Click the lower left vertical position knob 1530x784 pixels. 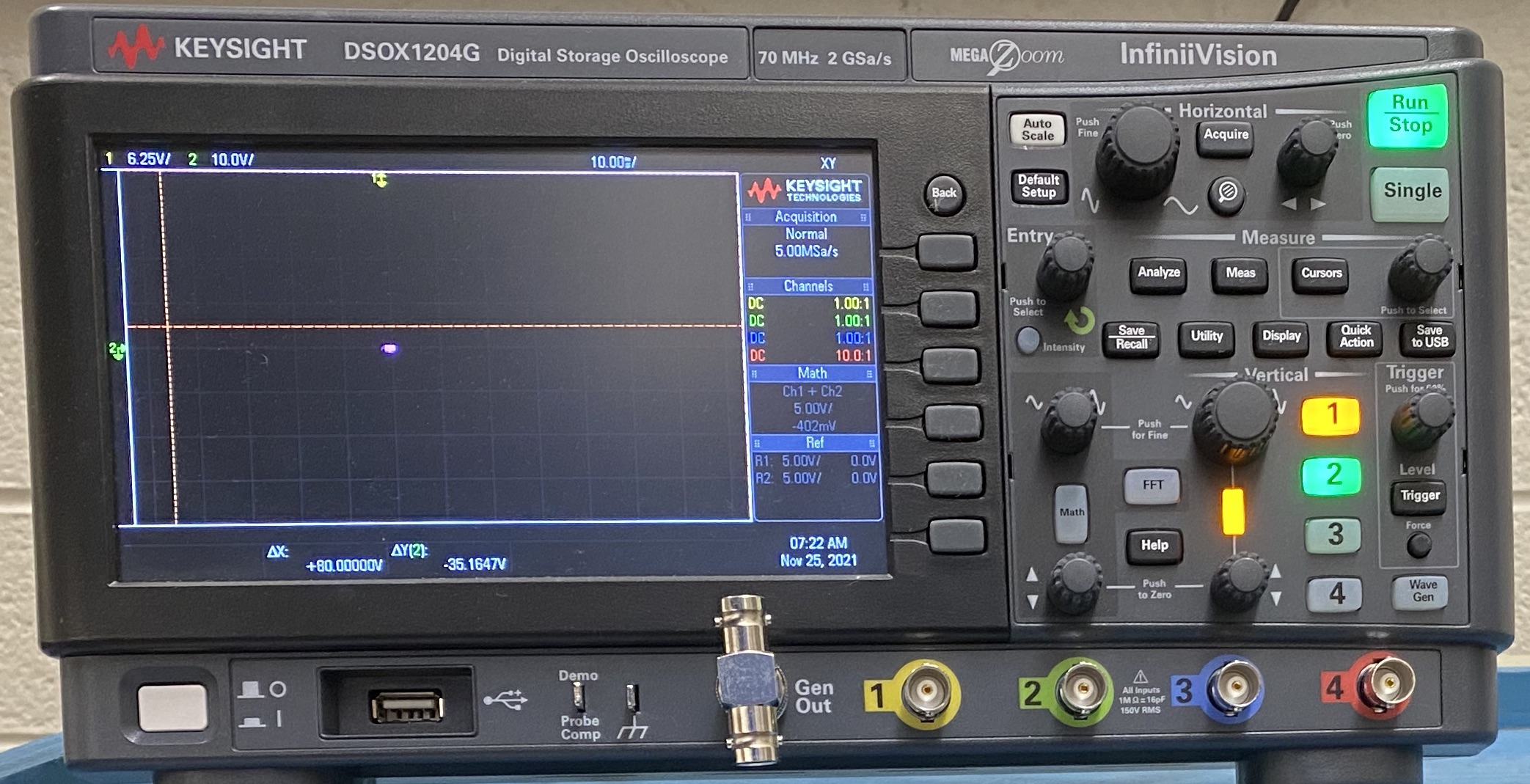tap(1075, 585)
